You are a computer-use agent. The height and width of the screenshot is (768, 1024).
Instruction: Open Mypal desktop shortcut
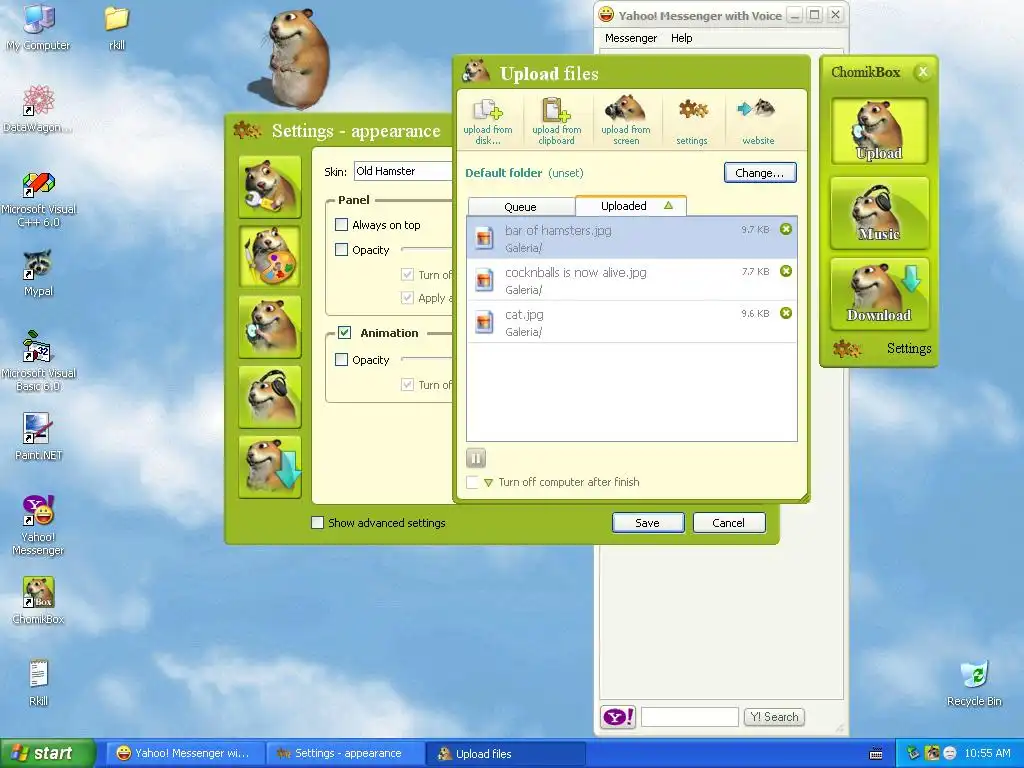coord(39,273)
